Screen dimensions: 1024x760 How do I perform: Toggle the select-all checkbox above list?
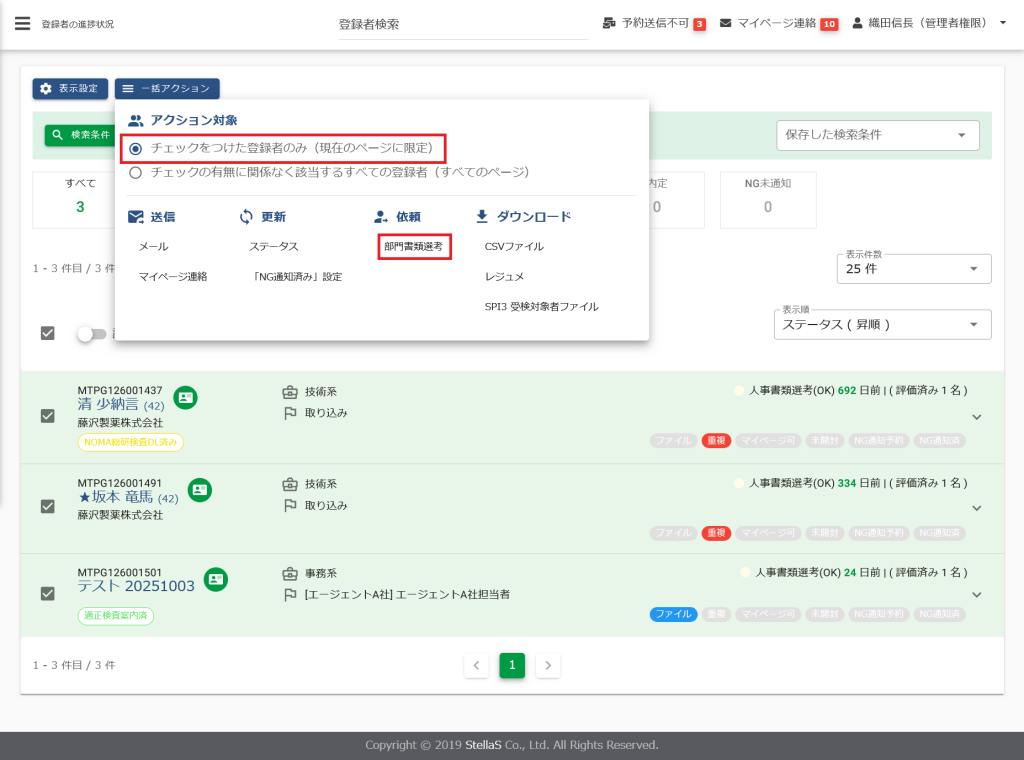tap(47, 333)
